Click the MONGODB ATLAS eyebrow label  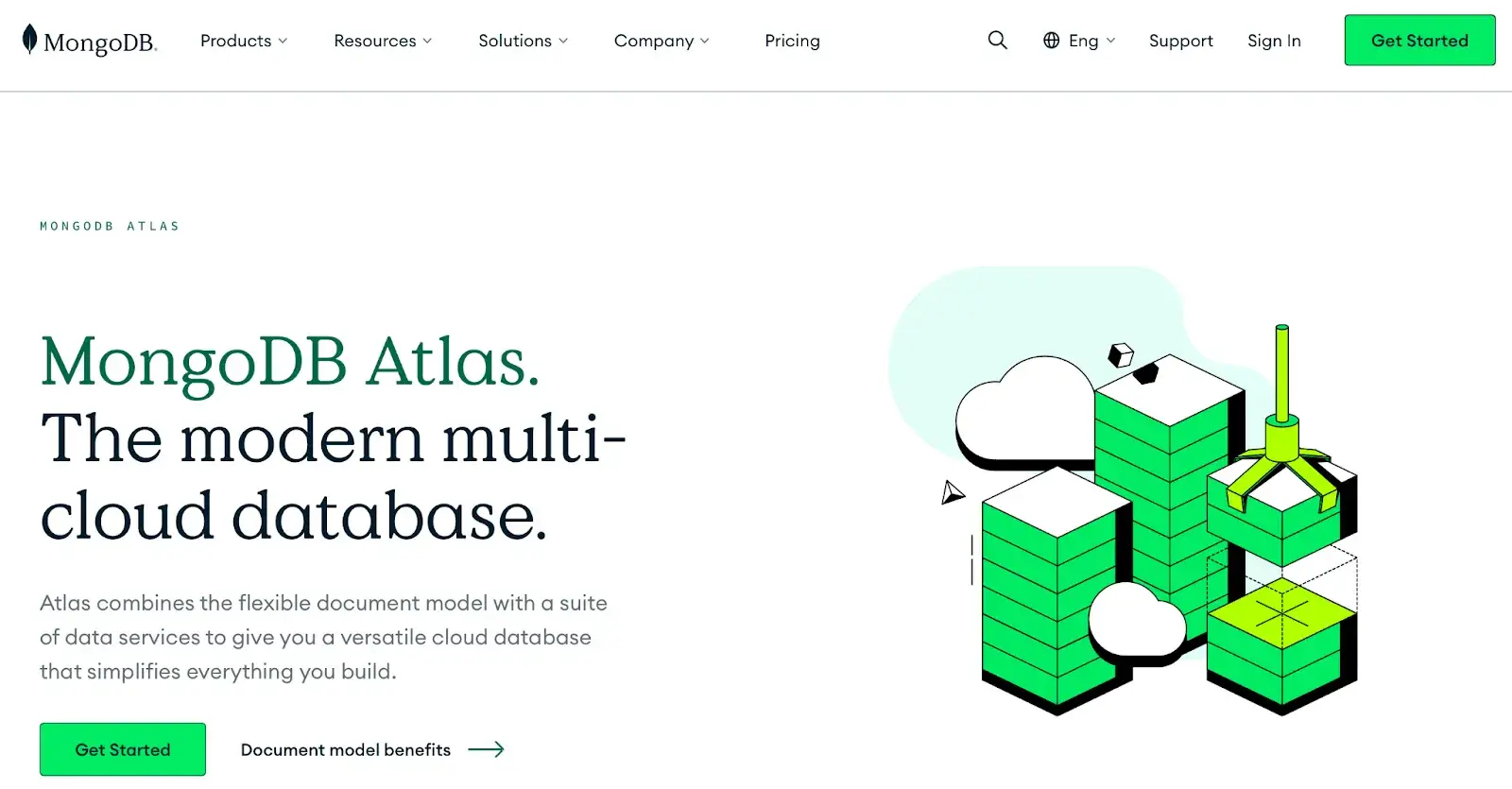coord(110,226)
